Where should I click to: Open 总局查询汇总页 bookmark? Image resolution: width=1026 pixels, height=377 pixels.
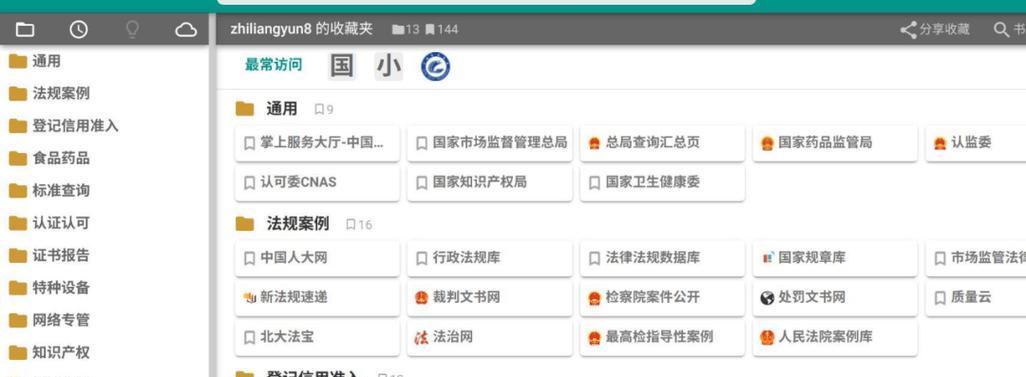tap(662, 143)
